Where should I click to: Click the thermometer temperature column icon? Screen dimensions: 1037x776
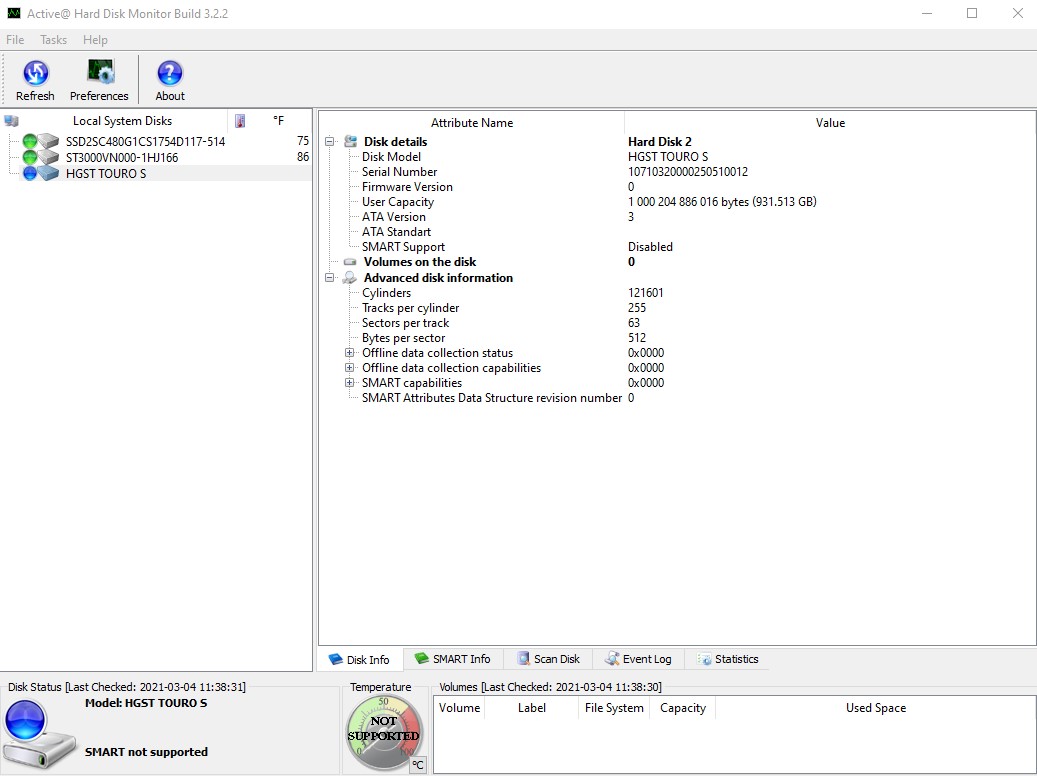coord(238,120)
